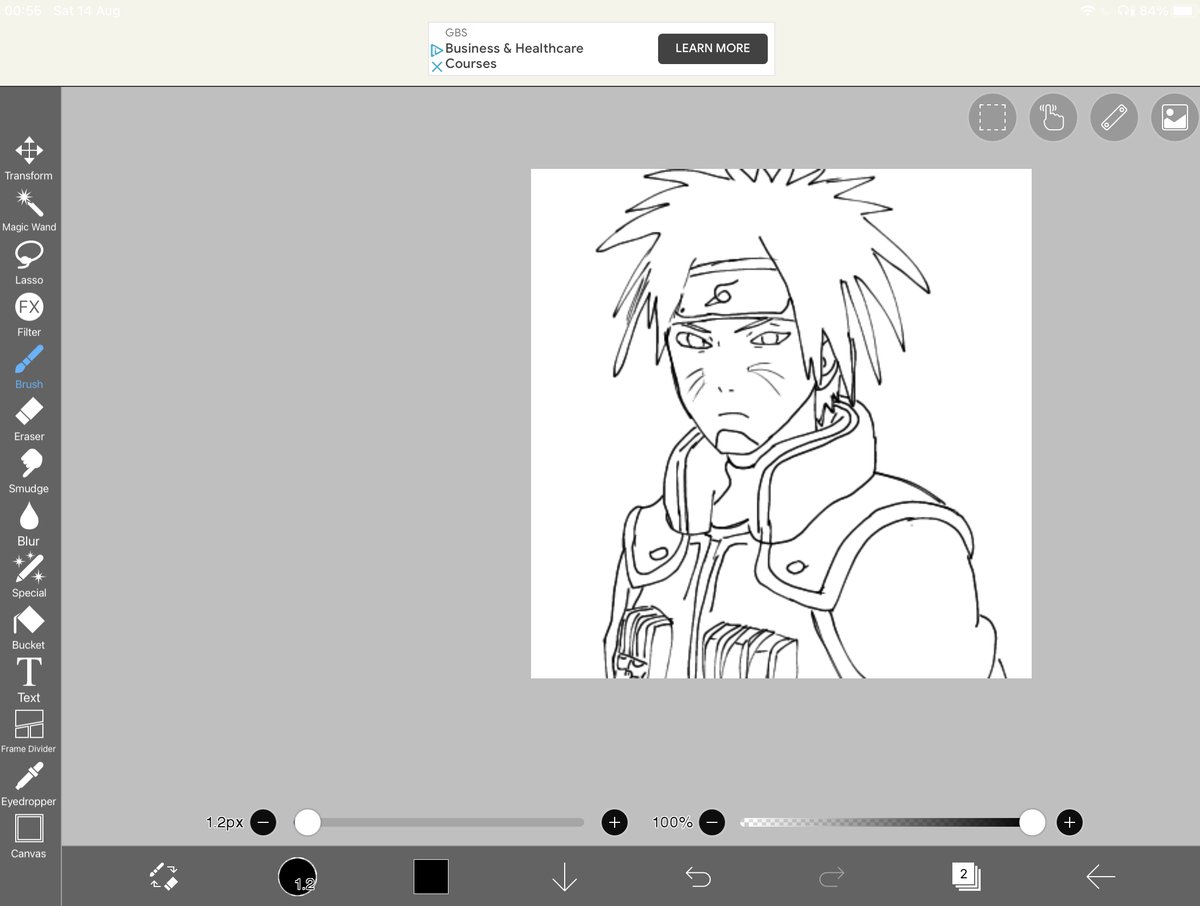The image size is (1200, 906).
Task: Enable the touch gesture tool
Action: 1053,117
